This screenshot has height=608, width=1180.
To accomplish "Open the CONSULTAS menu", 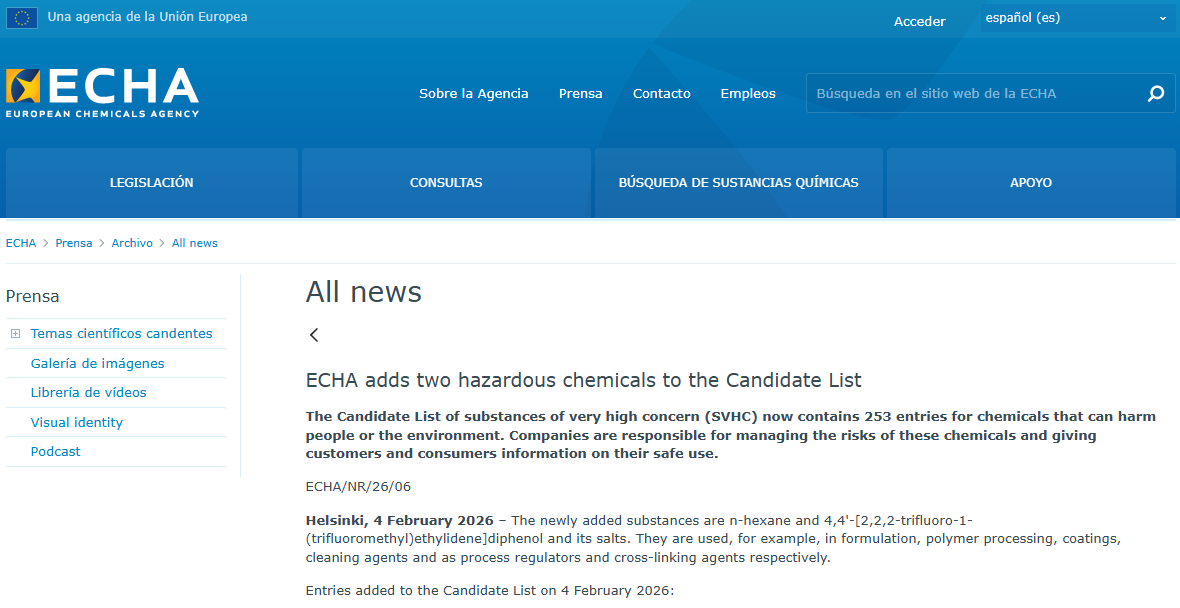I will (x=446, y=183).
